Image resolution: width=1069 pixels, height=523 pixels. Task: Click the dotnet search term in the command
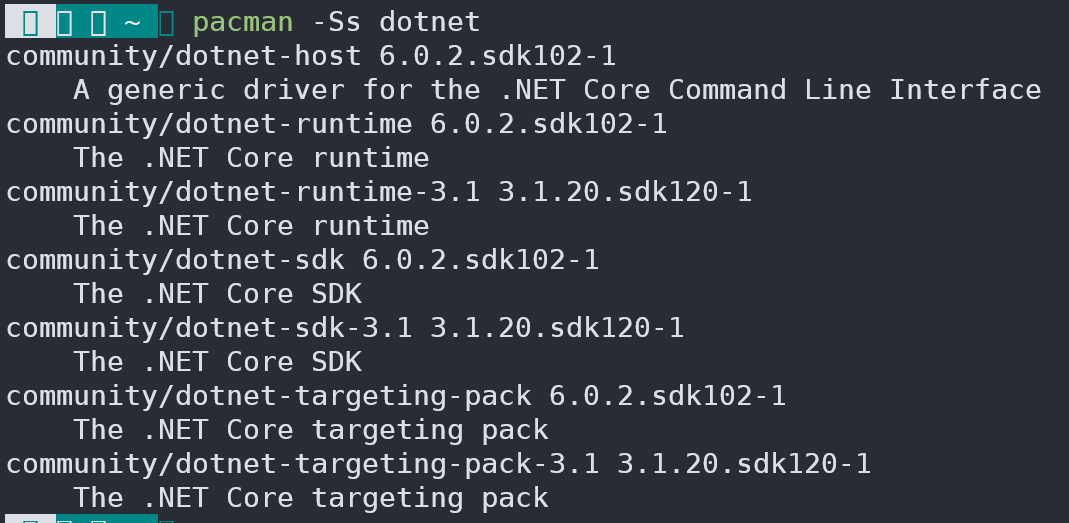click(x=430, y=23)
